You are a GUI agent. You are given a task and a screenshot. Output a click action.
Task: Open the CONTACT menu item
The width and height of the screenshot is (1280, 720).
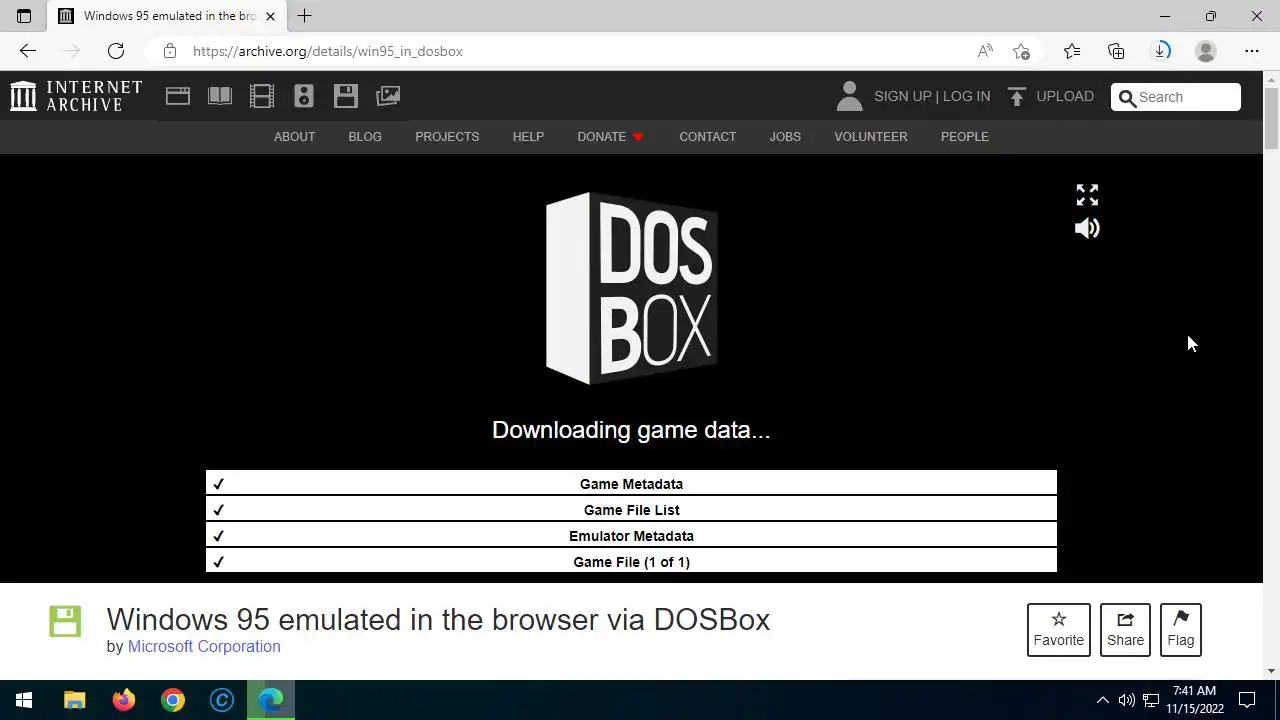[x=708, y=137]
